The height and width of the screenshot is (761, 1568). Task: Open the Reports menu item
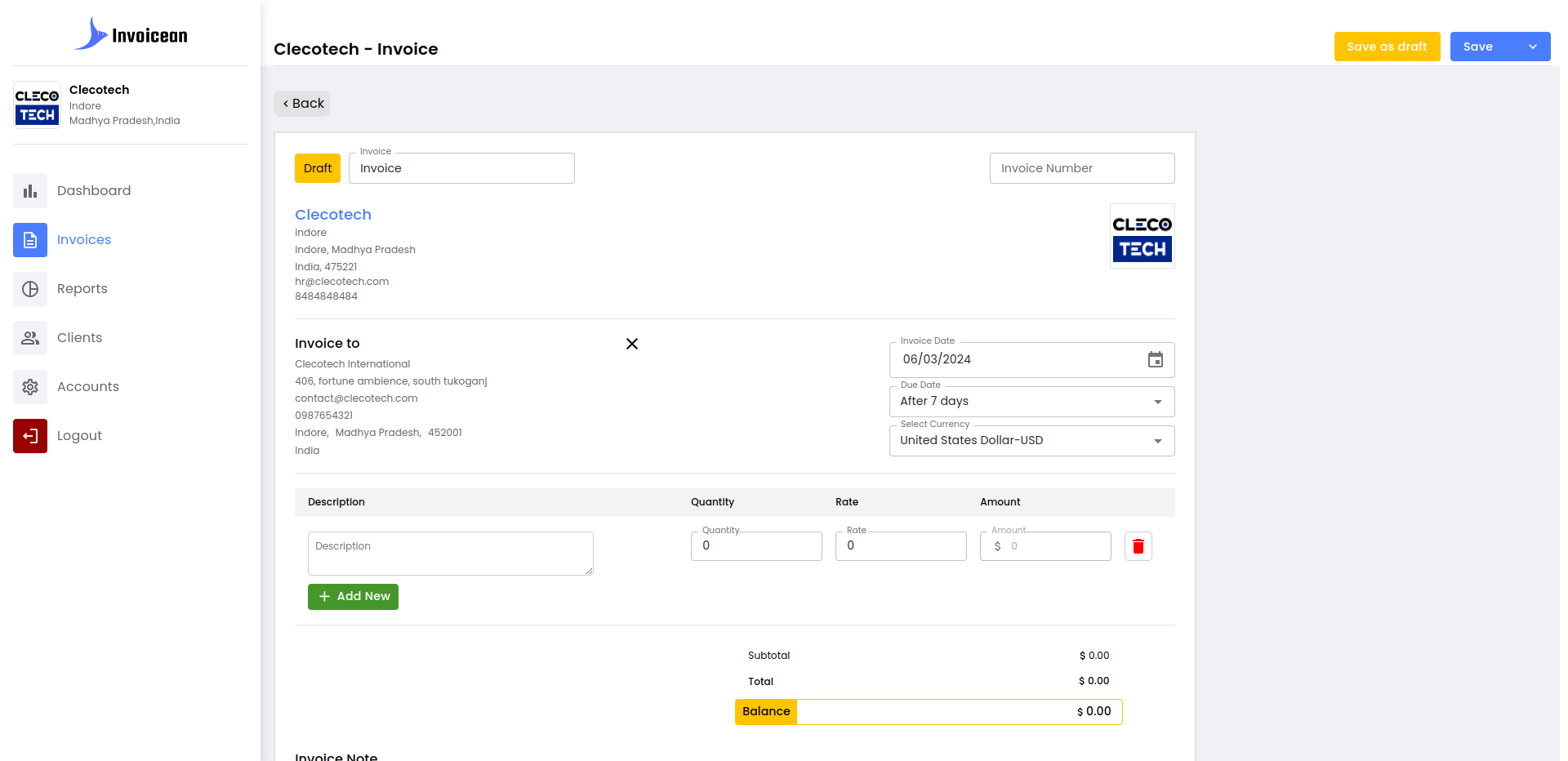click(82, 289)
